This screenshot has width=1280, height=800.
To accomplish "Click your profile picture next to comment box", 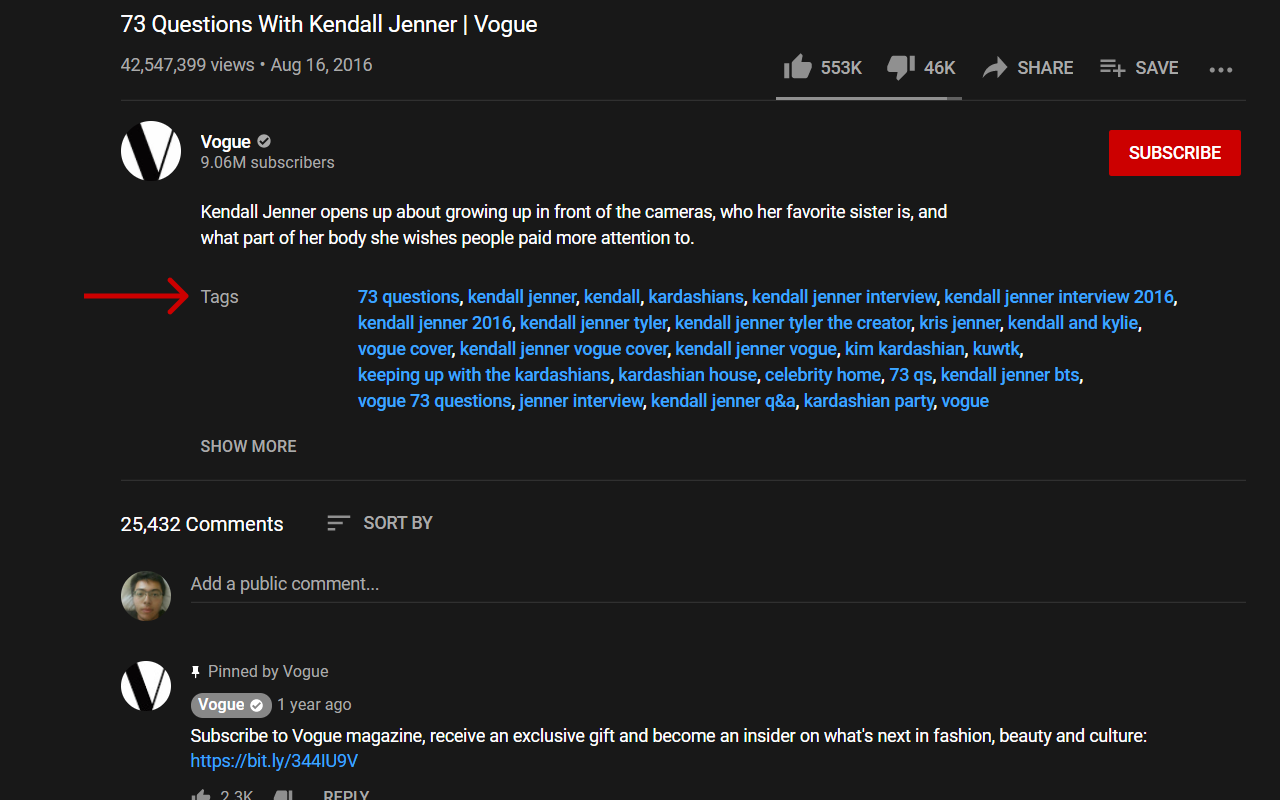I will [145, 594].
